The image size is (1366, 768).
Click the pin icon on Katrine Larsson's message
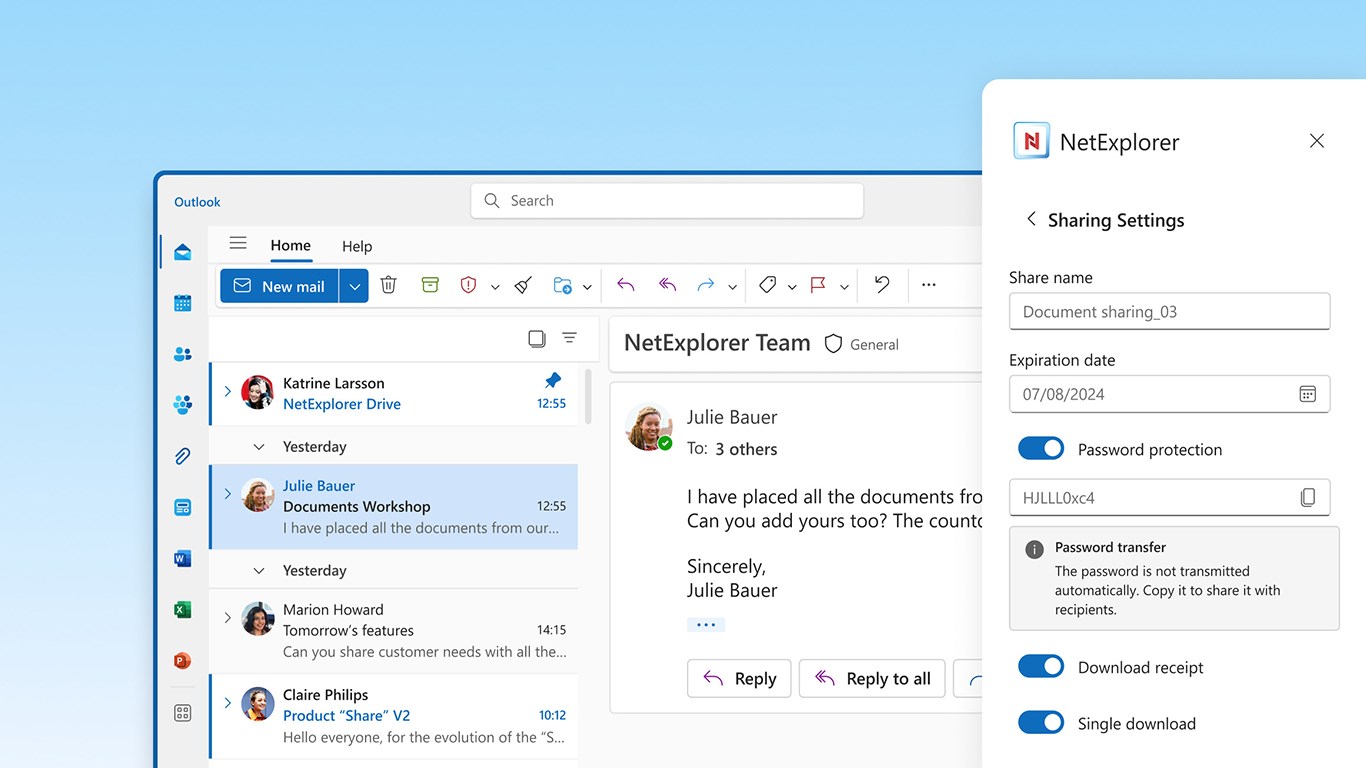coord(553,381)
